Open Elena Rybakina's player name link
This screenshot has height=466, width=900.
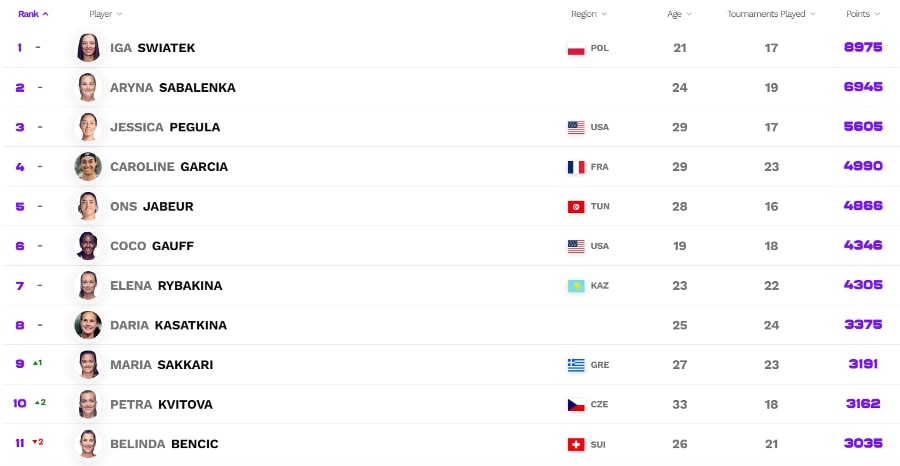tap(166, 286)
